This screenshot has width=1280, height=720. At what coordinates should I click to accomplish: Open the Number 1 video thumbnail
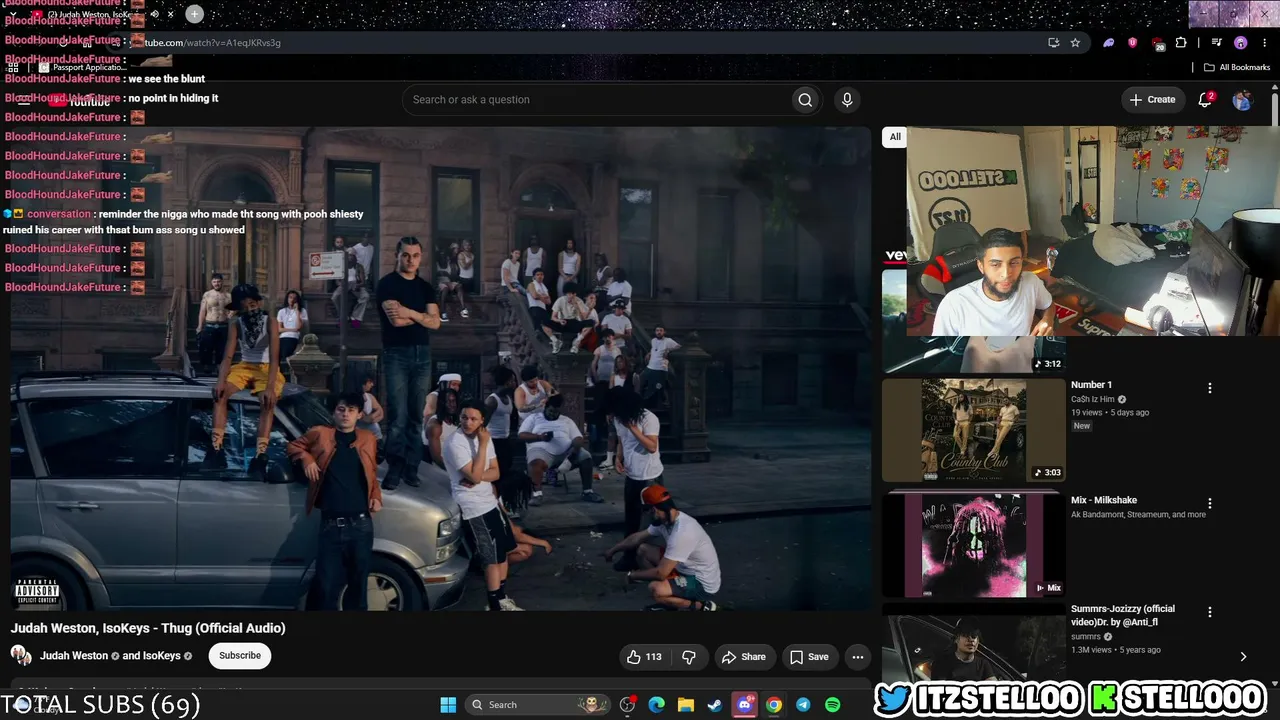pos(973,430)
